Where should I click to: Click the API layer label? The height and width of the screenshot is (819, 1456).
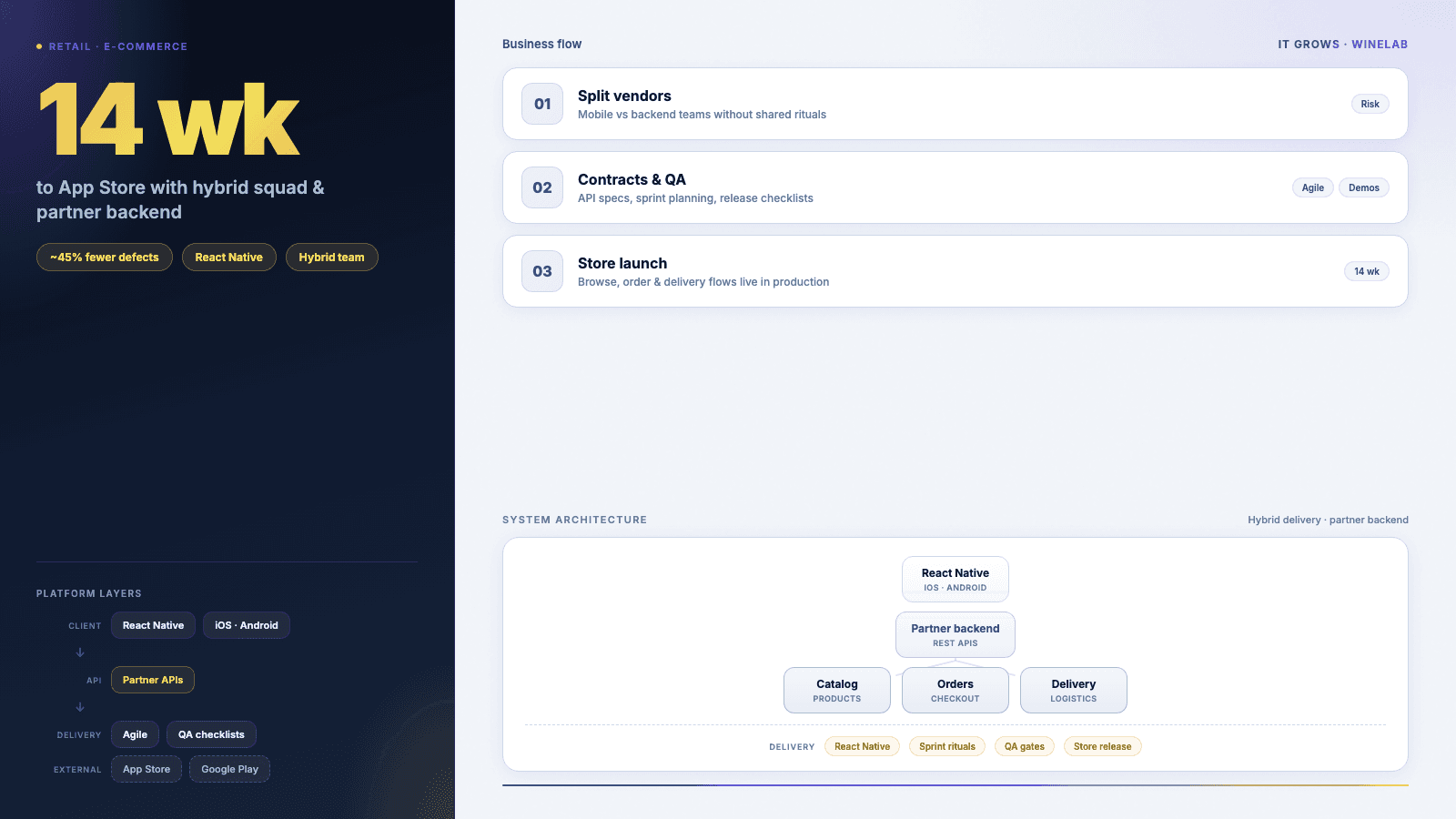[x=94, y=681]
